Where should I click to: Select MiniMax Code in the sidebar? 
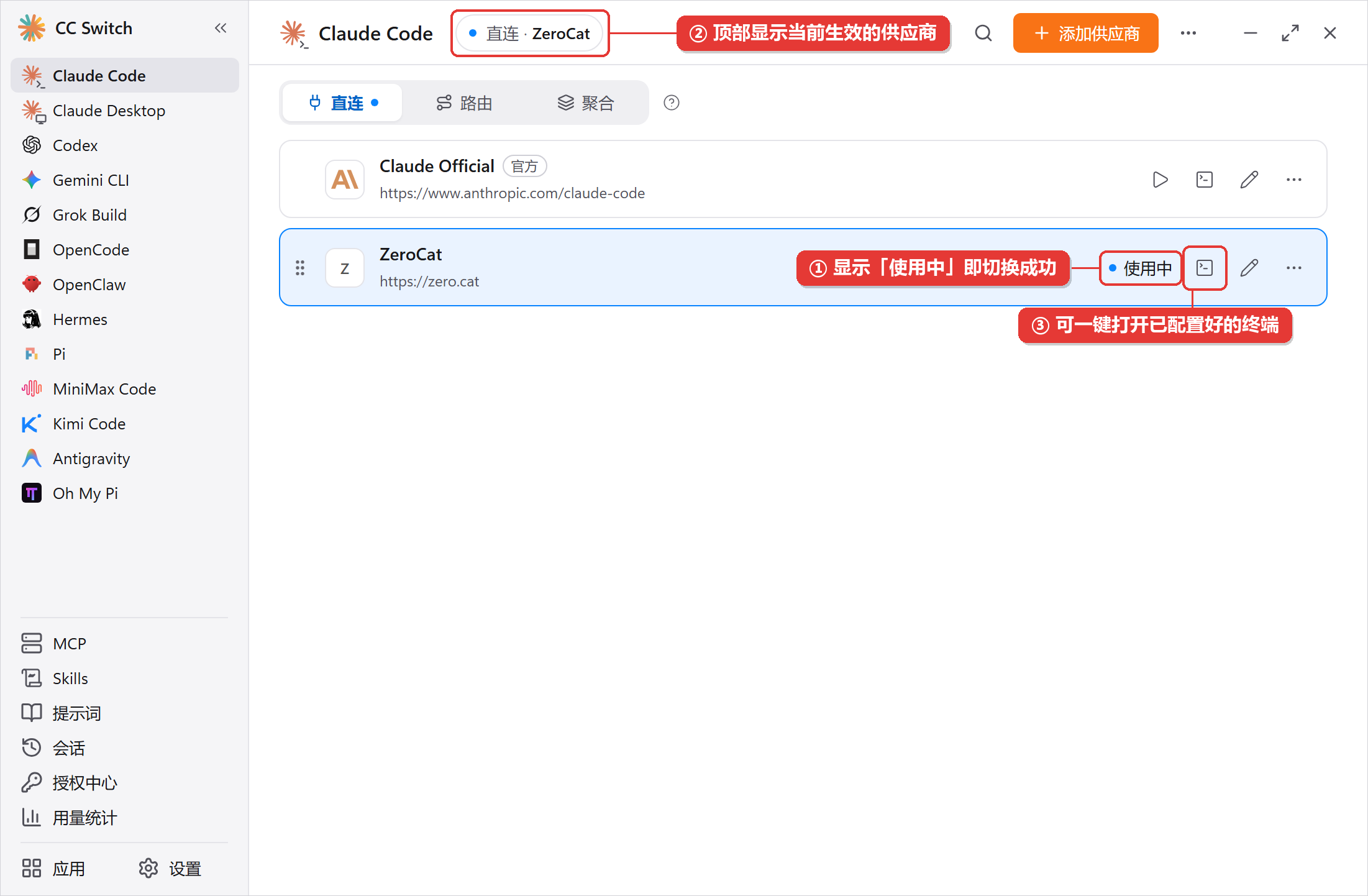[x=124, y=389]
